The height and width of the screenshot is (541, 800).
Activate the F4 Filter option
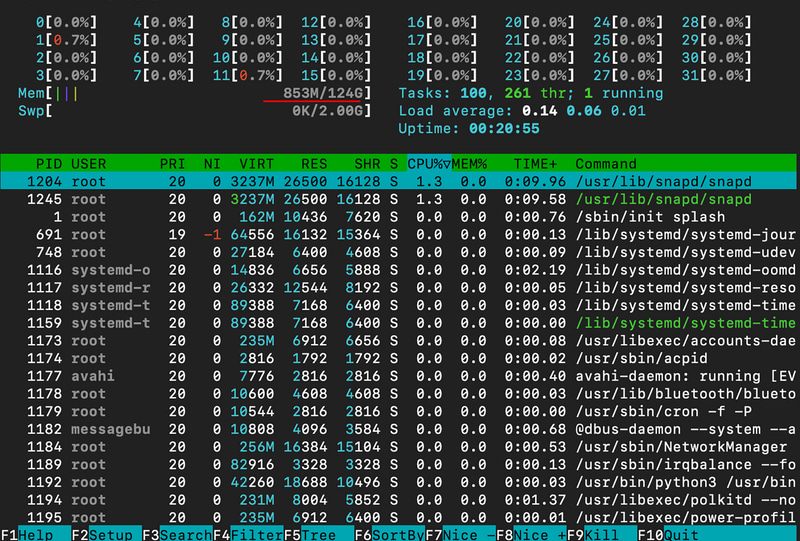pos(248,534)
